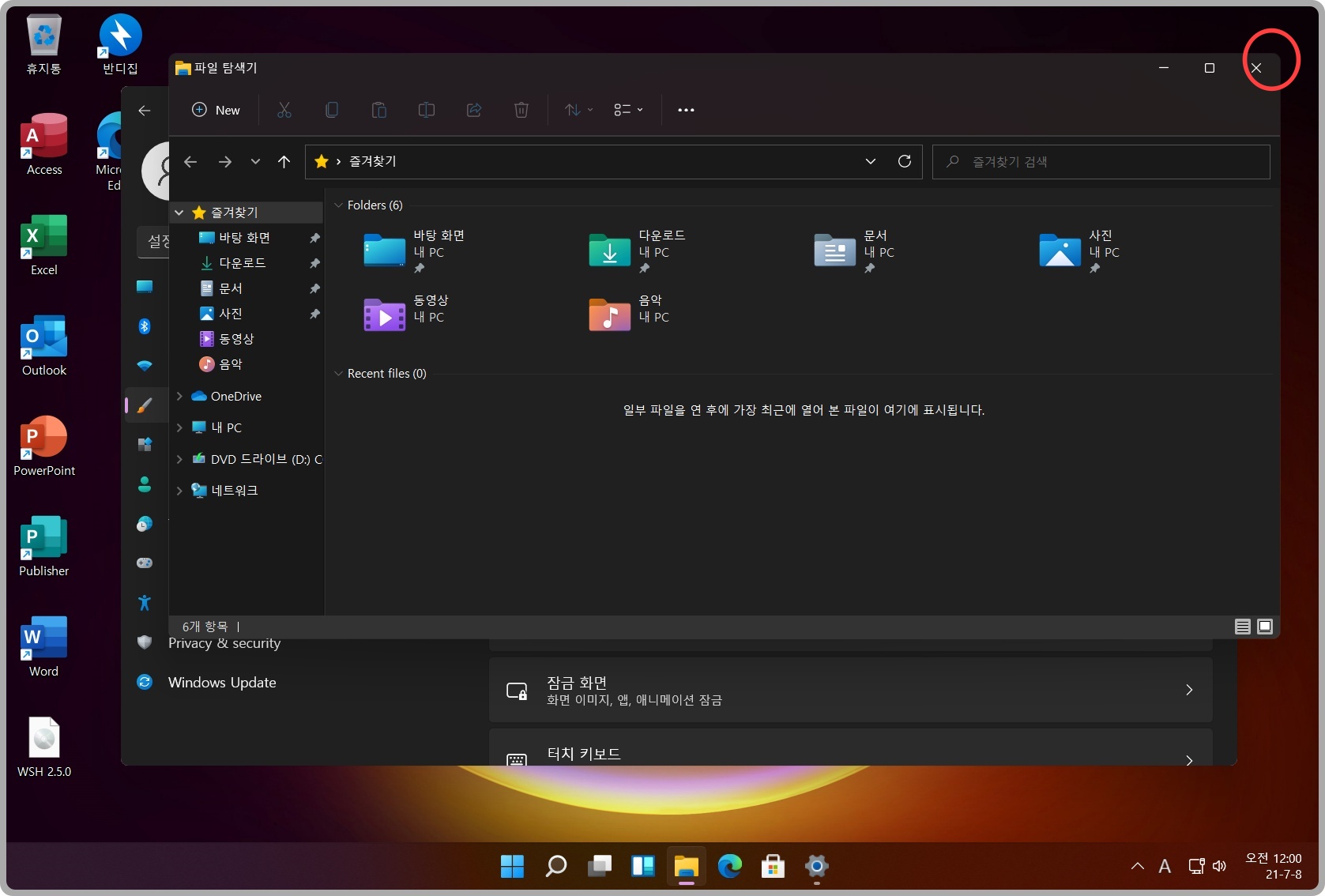1325x896 pixels.
Task: Switch to large thumbnails view in status bar
Action: pos(1265,627)
